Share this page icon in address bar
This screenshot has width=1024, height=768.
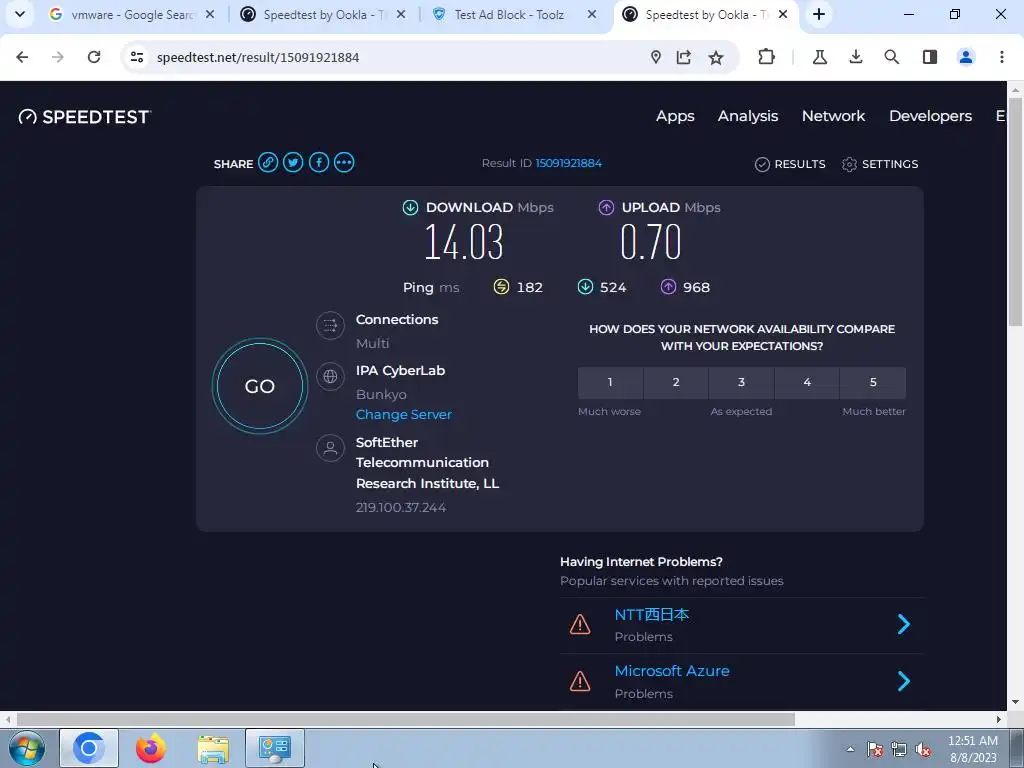pos(684,57)
